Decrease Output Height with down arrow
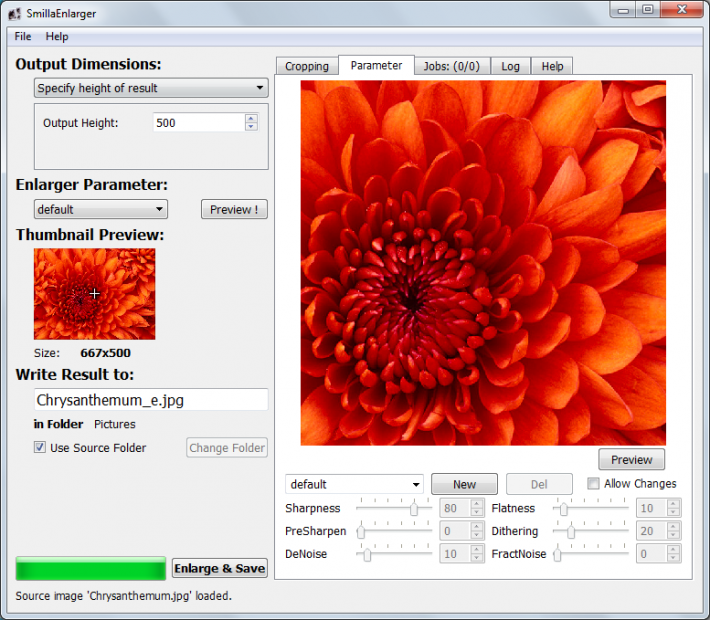 [251, 127]
